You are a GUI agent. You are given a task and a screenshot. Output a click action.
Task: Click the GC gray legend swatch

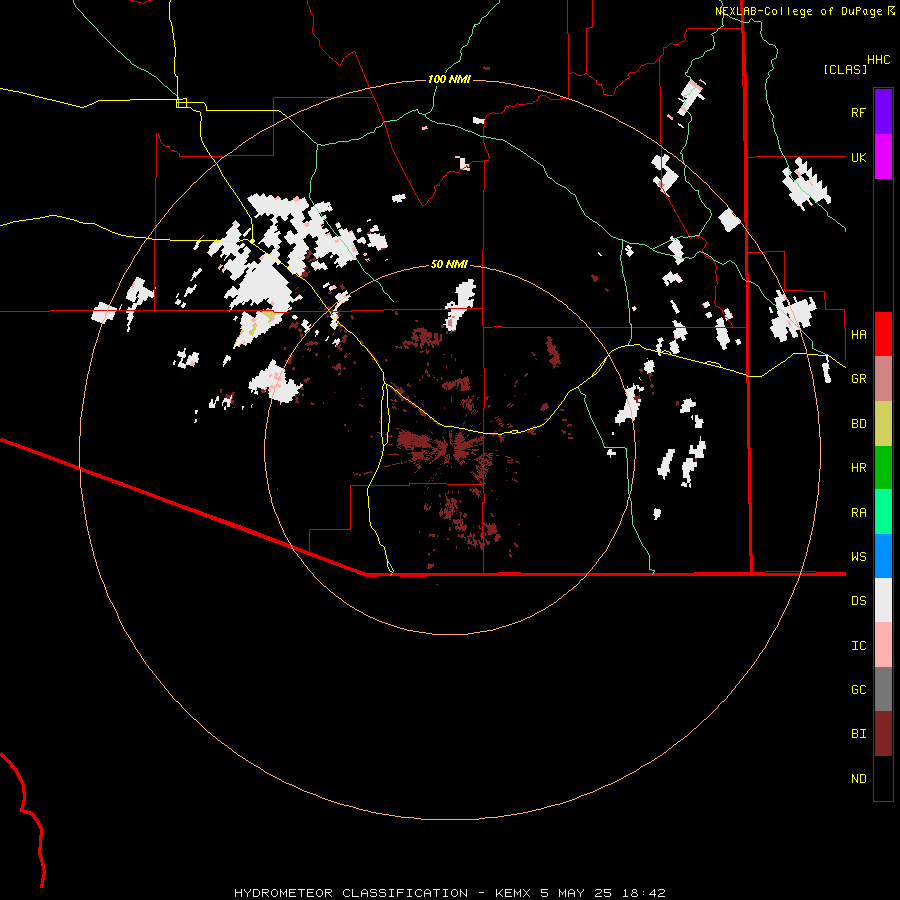point(883,689)
